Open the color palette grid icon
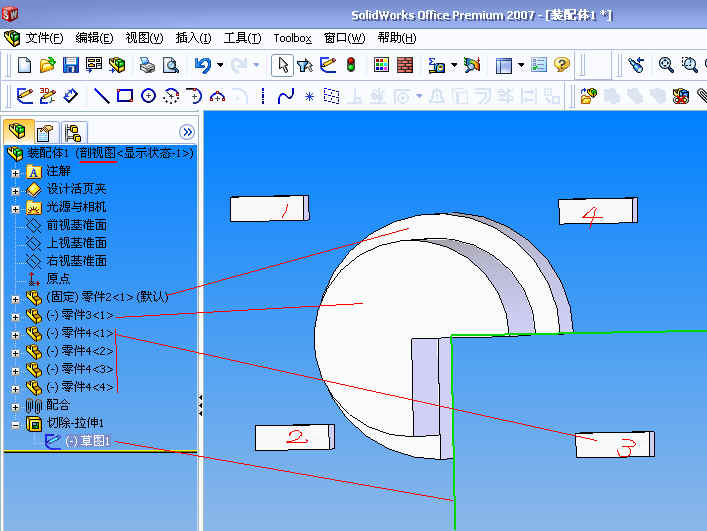The image size is (707, 531). pyautogui.click(x=381, y=65)
